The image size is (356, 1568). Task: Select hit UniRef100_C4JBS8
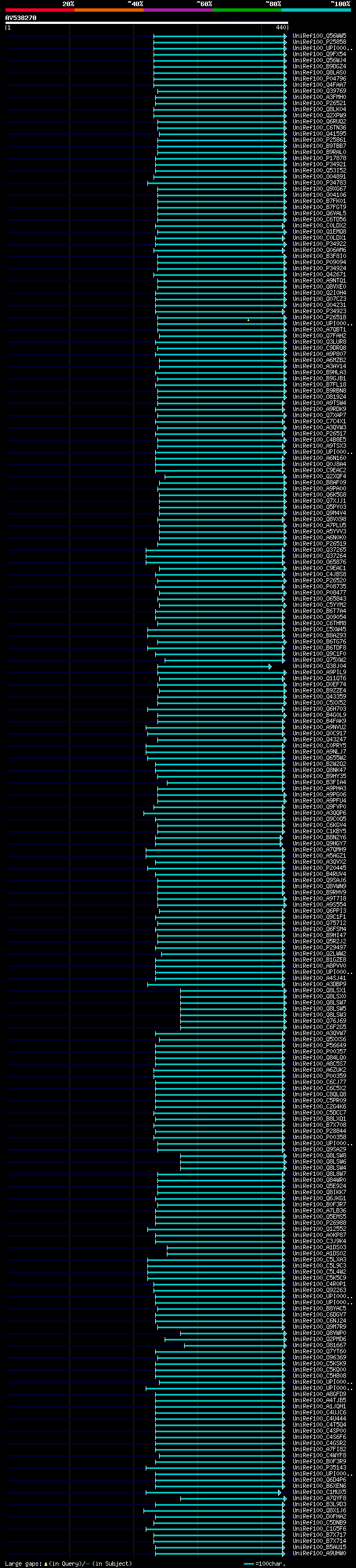(x=319, y=575)
